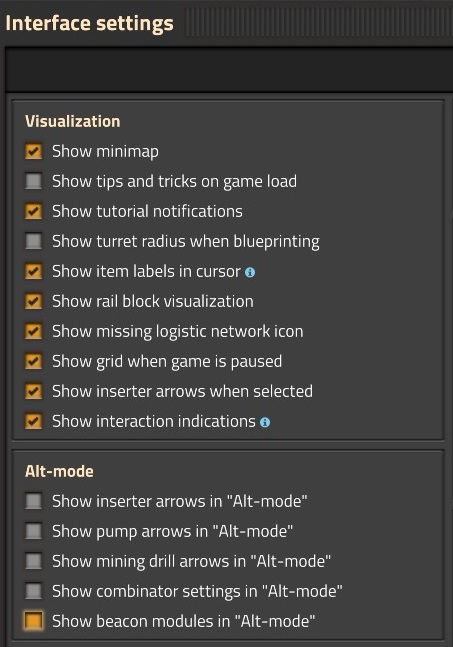Click the Visualization section heading

point(73,121)
